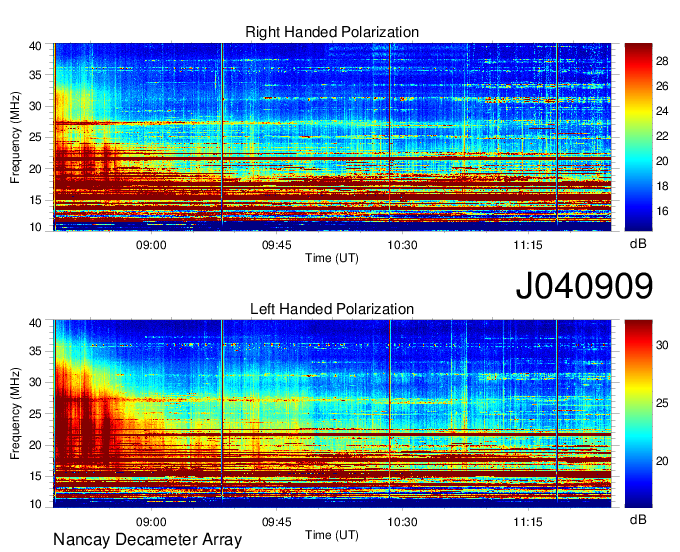
Task: Click the 40 MHz tick on the bottom plot
Action: click(x=36, y=323)
